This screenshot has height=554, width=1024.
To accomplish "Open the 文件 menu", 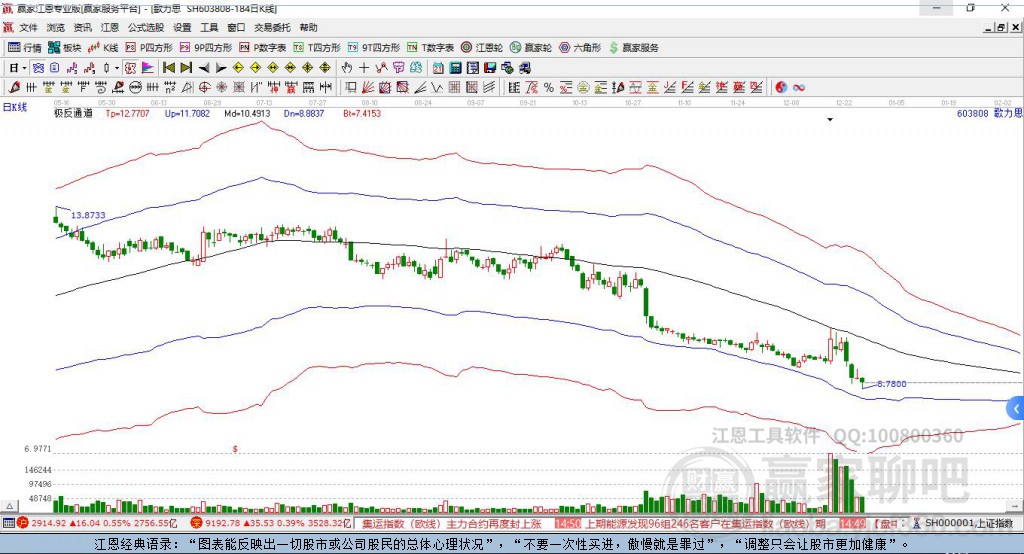I will [x=28, y=27].
